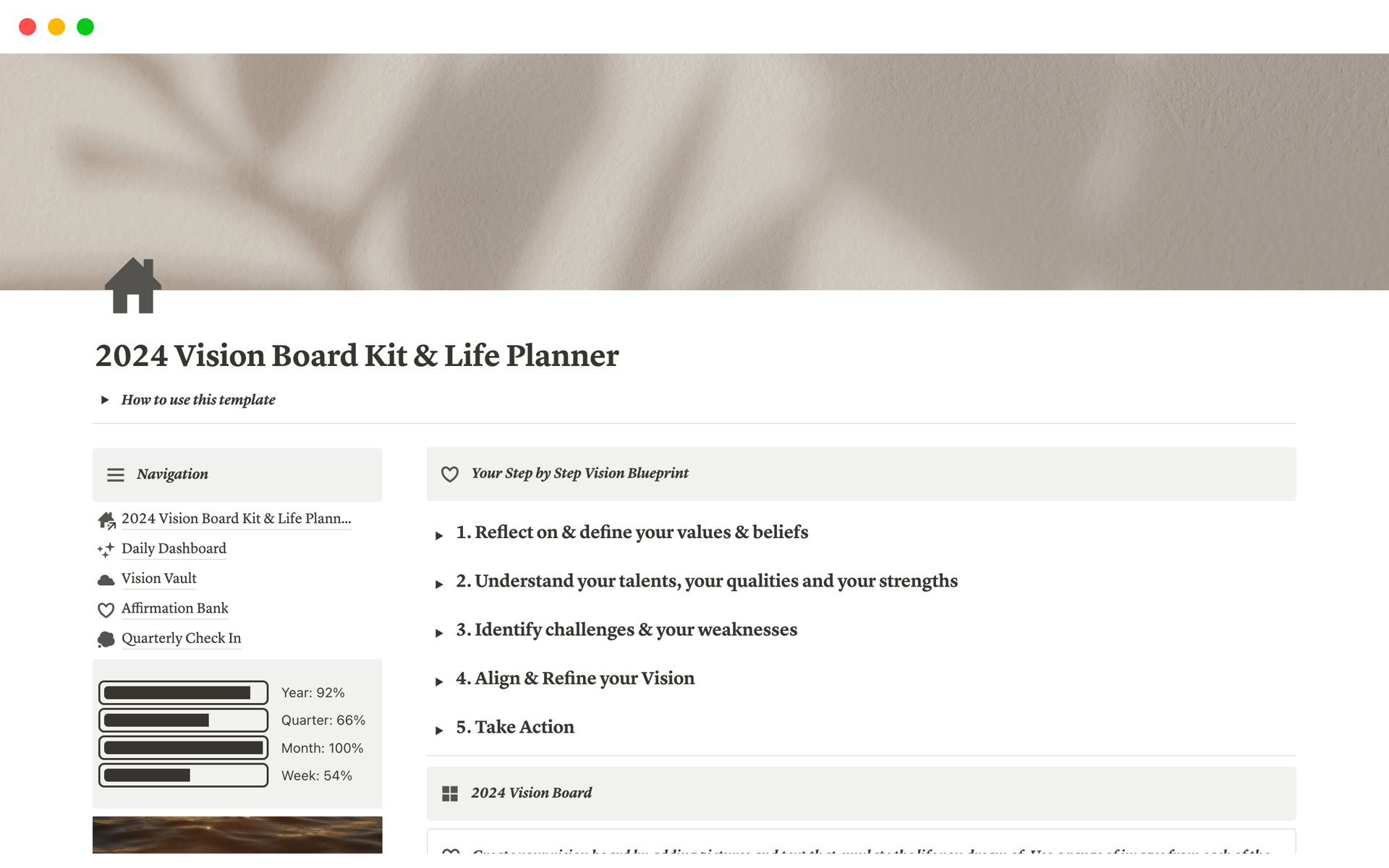Select the sparkle icon beside Daily Dashboard

[106, 550]
